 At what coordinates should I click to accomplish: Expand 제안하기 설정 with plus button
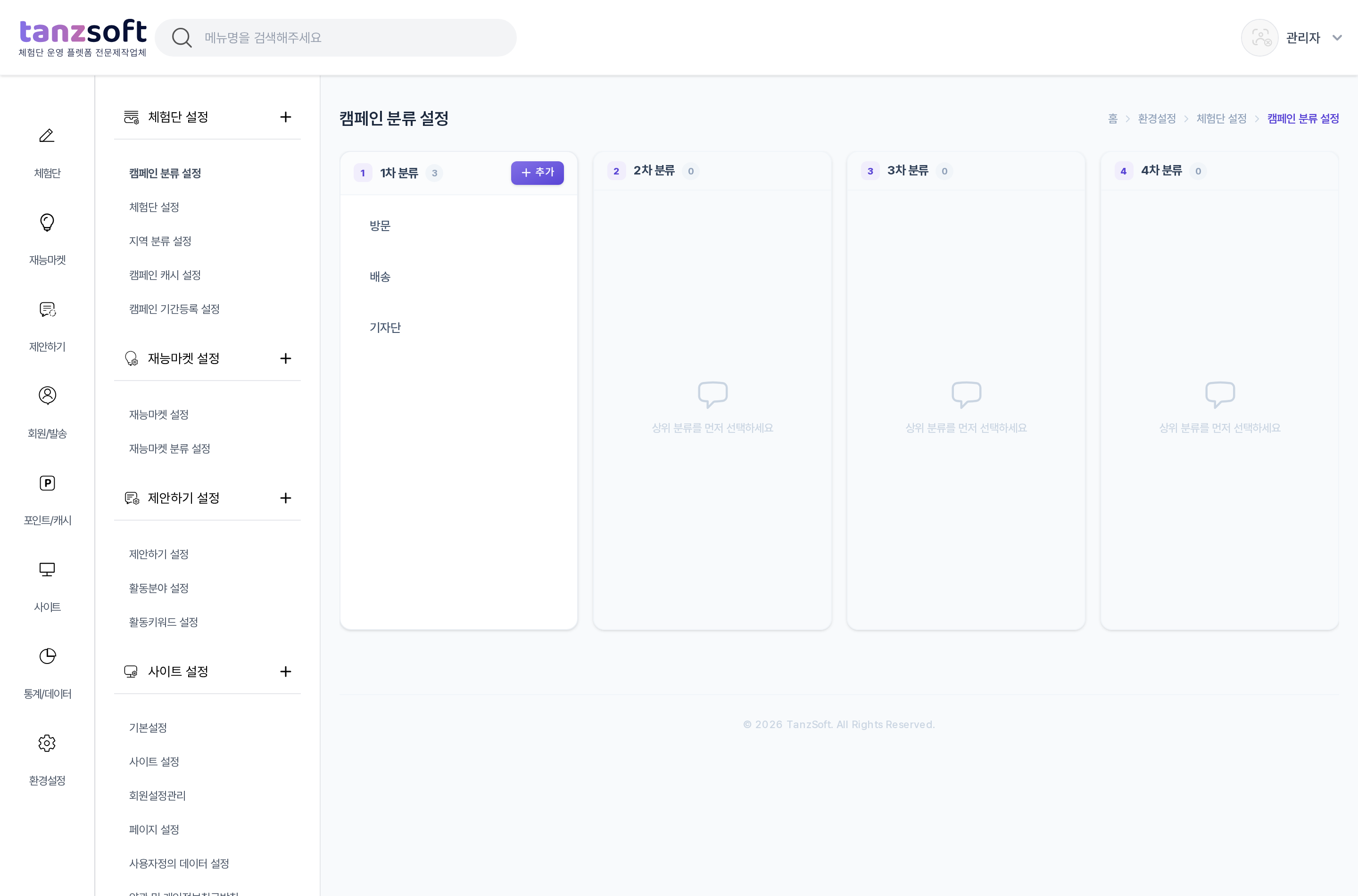(286, 498)
